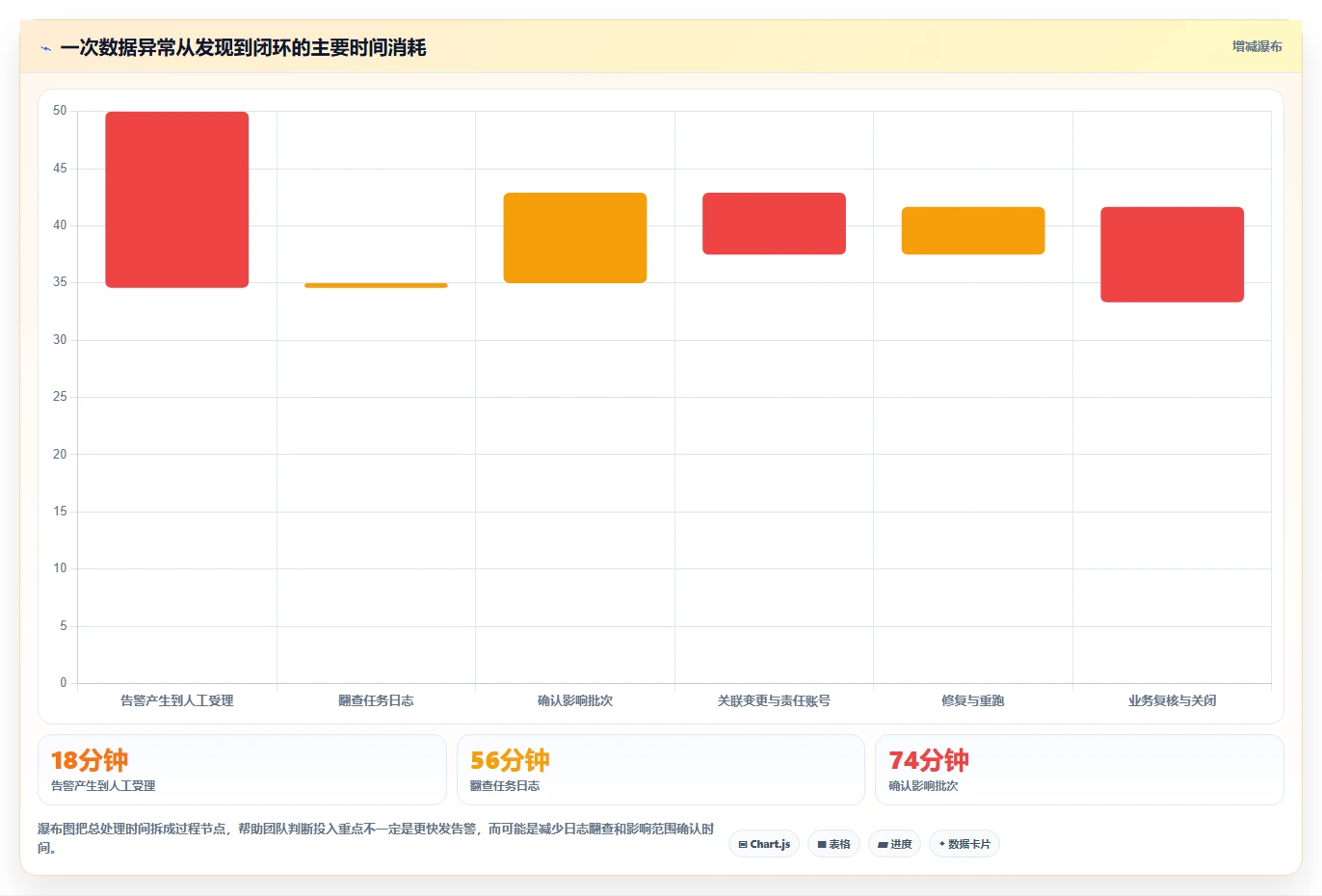Image resolution: width=1322 pixels, height=896 pixels.
Task: Select the red bar for 告警产生到人工受理
Action: pyautogui.click(x=177, y=199)
